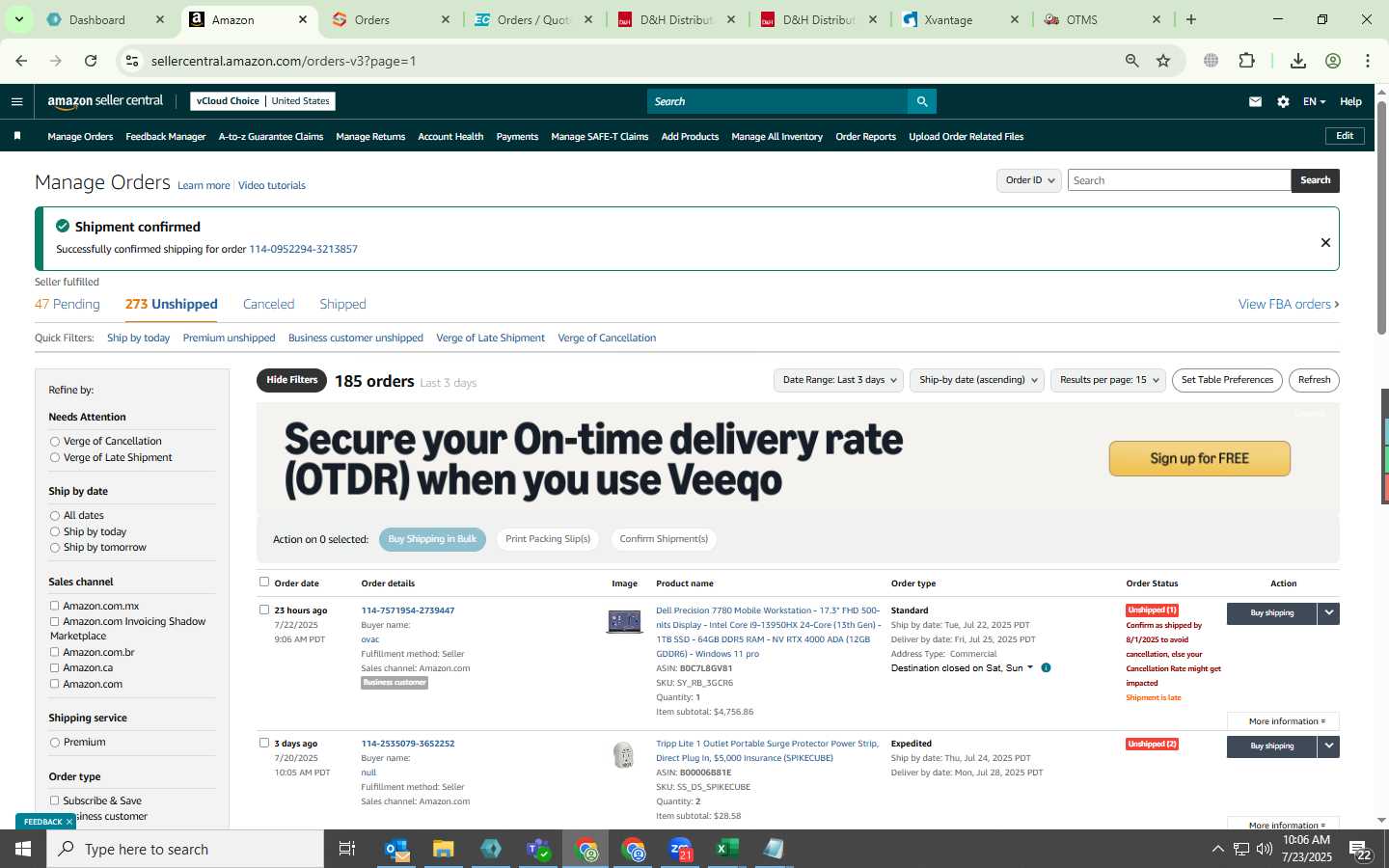1389x868 pixels.
Task: Open the Tripp Lite surge protector thumbnail
Action: point(624,754)
